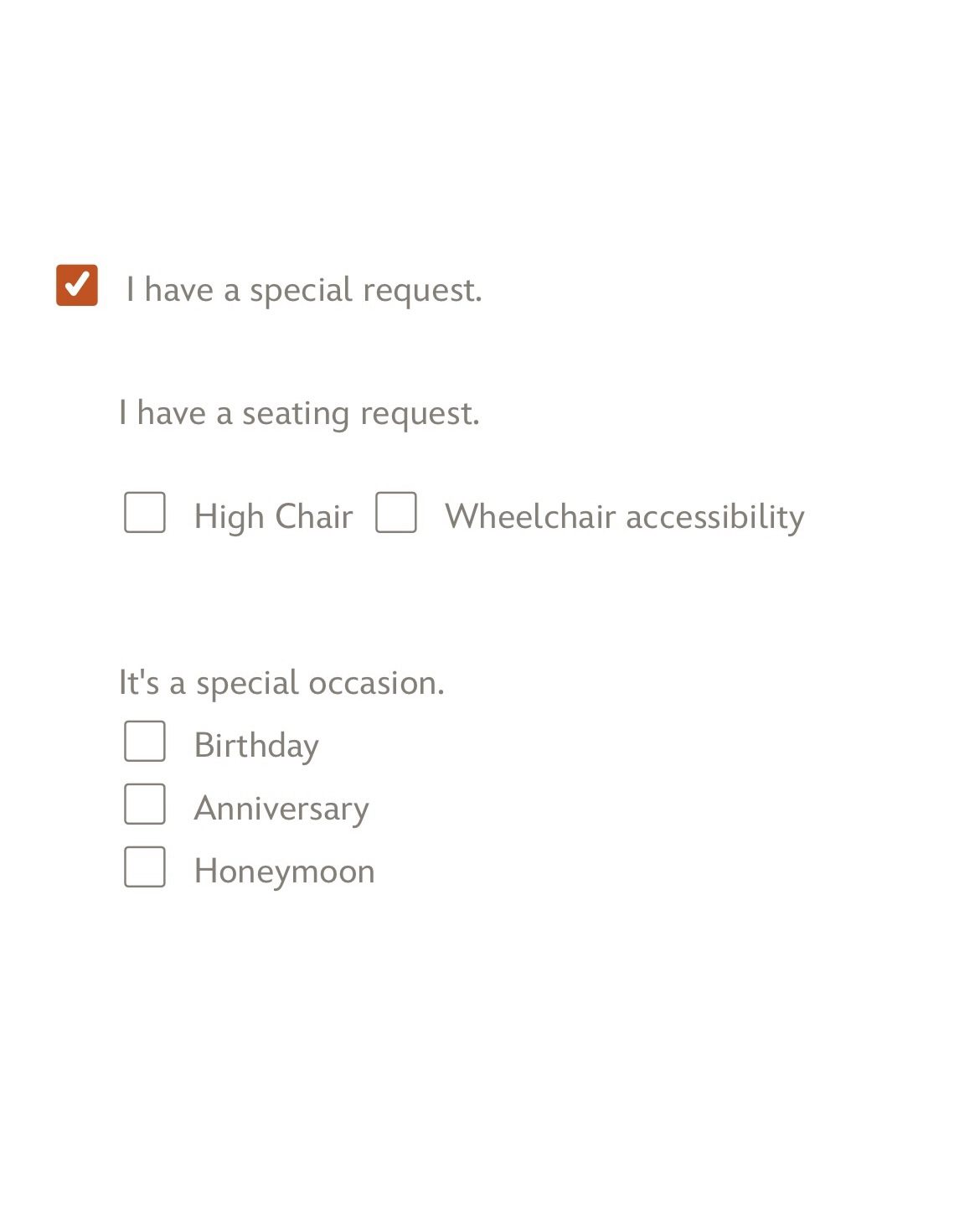Screen dimensions: 980x1226
Task: Click the "It's a special occasion." heading
Action: (281, 683)
